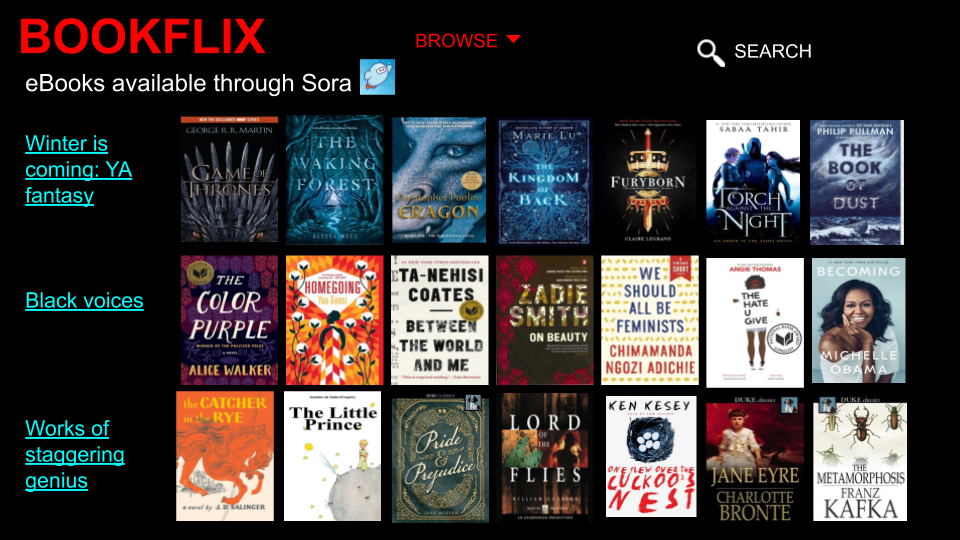Open A Torch Against the Night cover
The height and width of the screenshot is (540, 960).
[x=753, y=182]
